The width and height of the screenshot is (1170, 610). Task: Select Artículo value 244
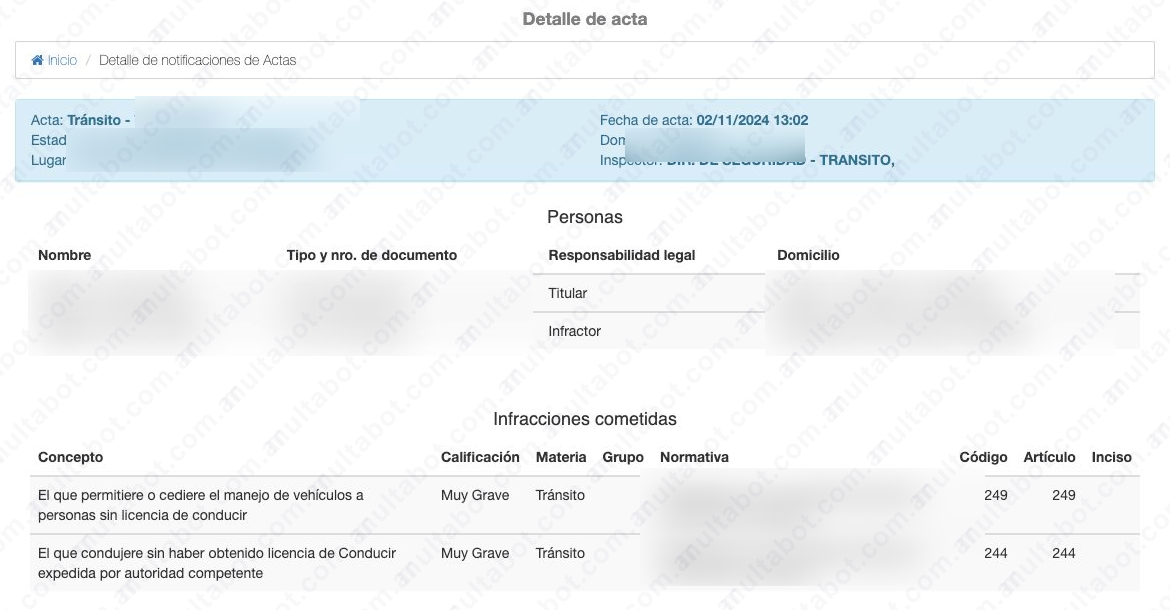[x=1063, y=553]
